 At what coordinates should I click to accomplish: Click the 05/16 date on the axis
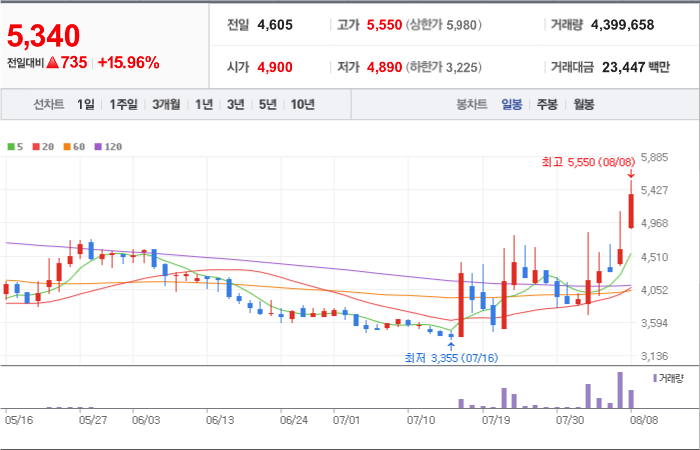[x=19, y=421]
